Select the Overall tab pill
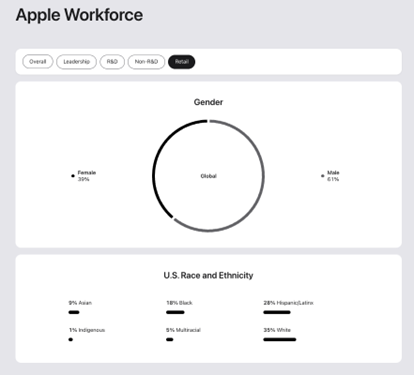Viewport: 414px width, 375px height. (x=38, y=62)
